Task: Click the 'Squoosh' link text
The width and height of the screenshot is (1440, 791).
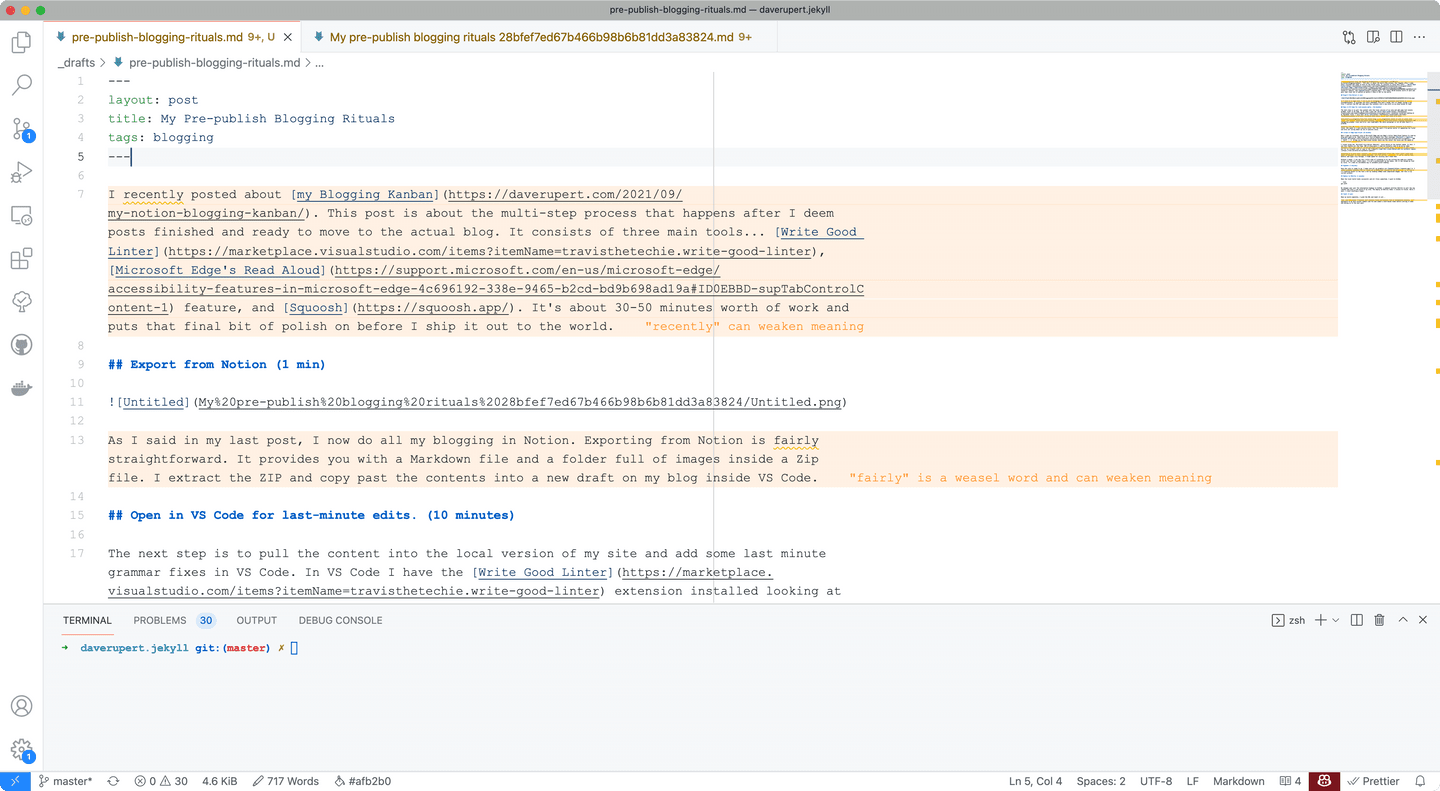Action: (316, 308)
